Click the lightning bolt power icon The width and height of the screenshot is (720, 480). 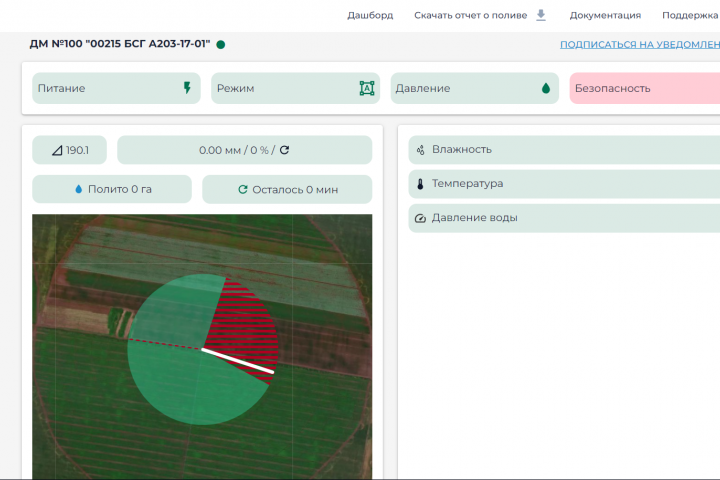[187, 88]
